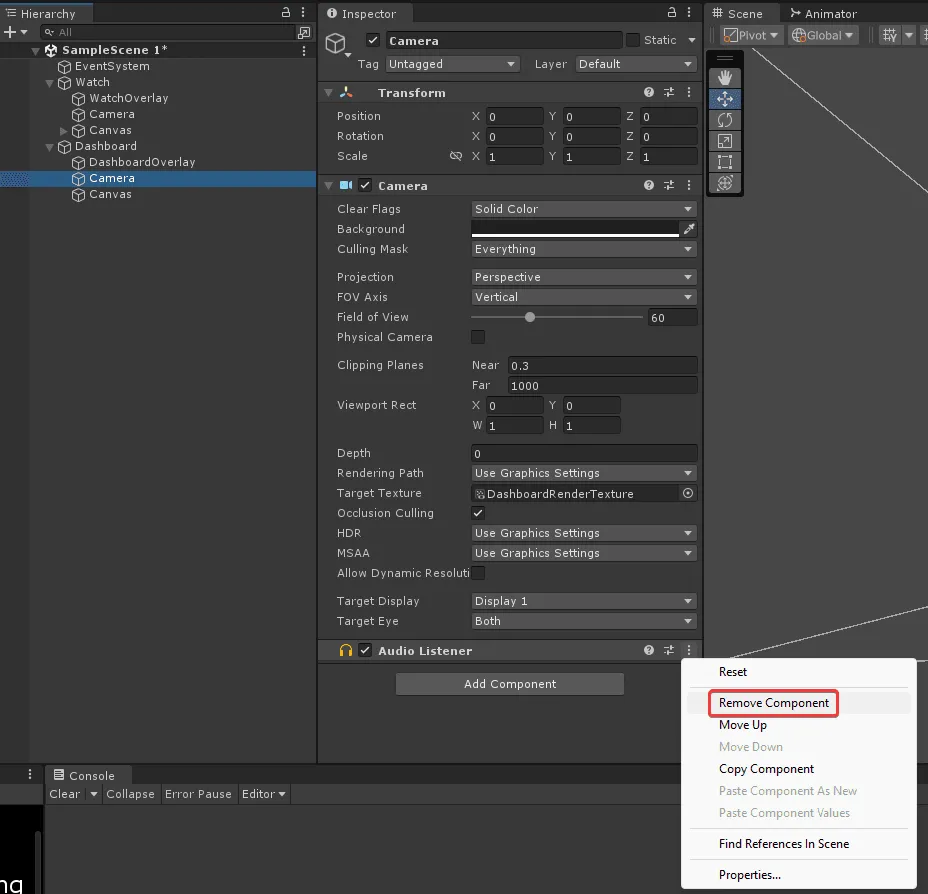
Task: Click the Add Component button
Action: 510,684
